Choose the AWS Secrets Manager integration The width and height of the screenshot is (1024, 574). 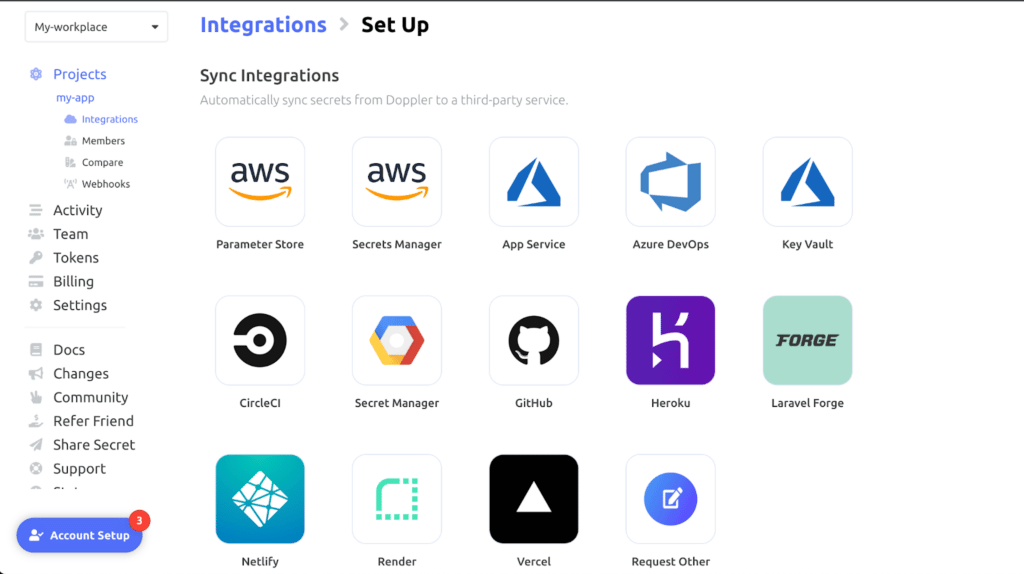[x=396, y=182]
